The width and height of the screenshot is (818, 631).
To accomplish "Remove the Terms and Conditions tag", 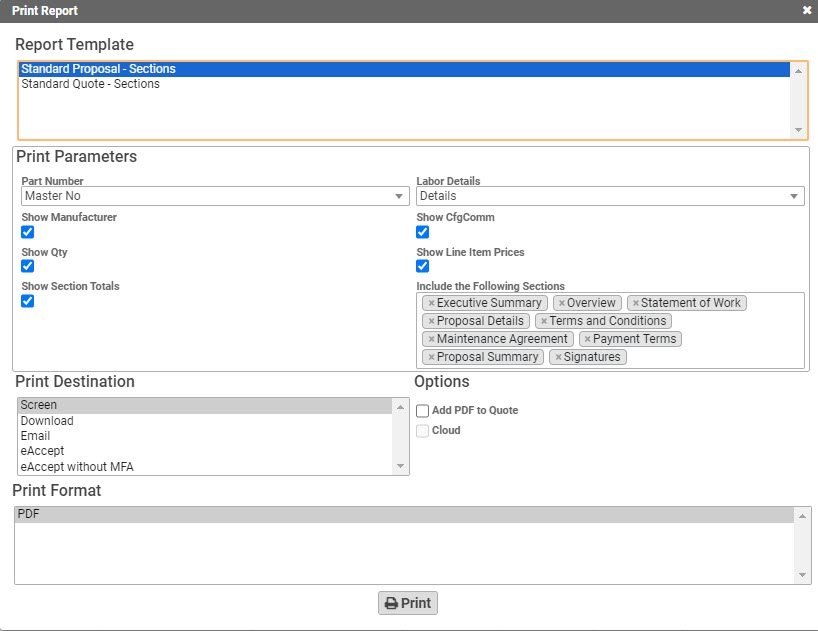I will click(x=543, y=321).
